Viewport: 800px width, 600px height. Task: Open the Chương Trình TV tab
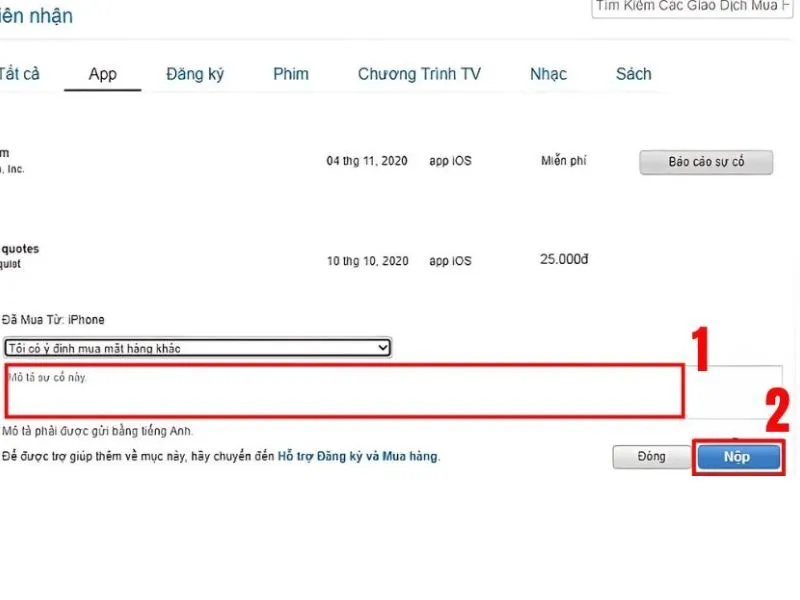[x=419, y=74]
